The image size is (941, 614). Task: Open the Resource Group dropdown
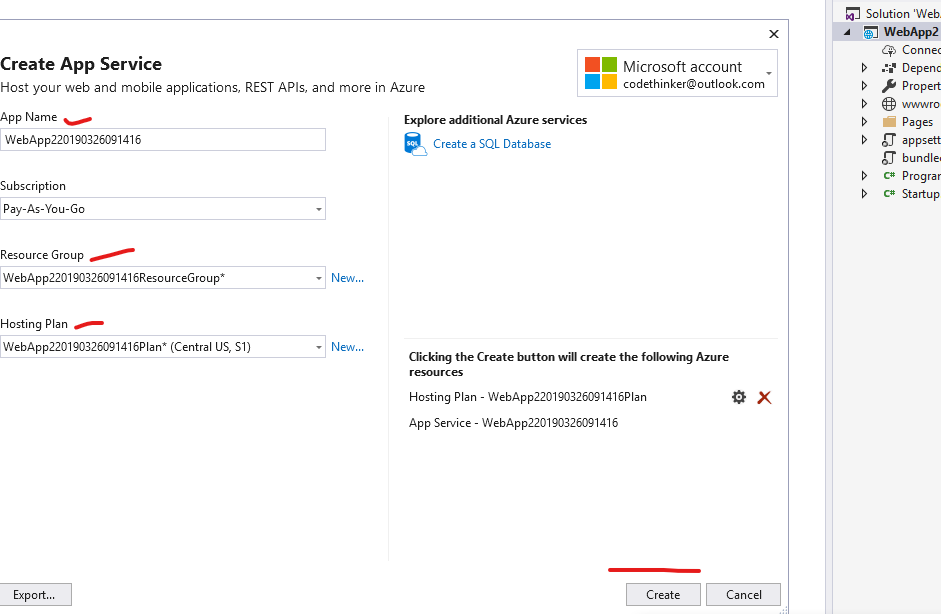click(x=318, y=277)
